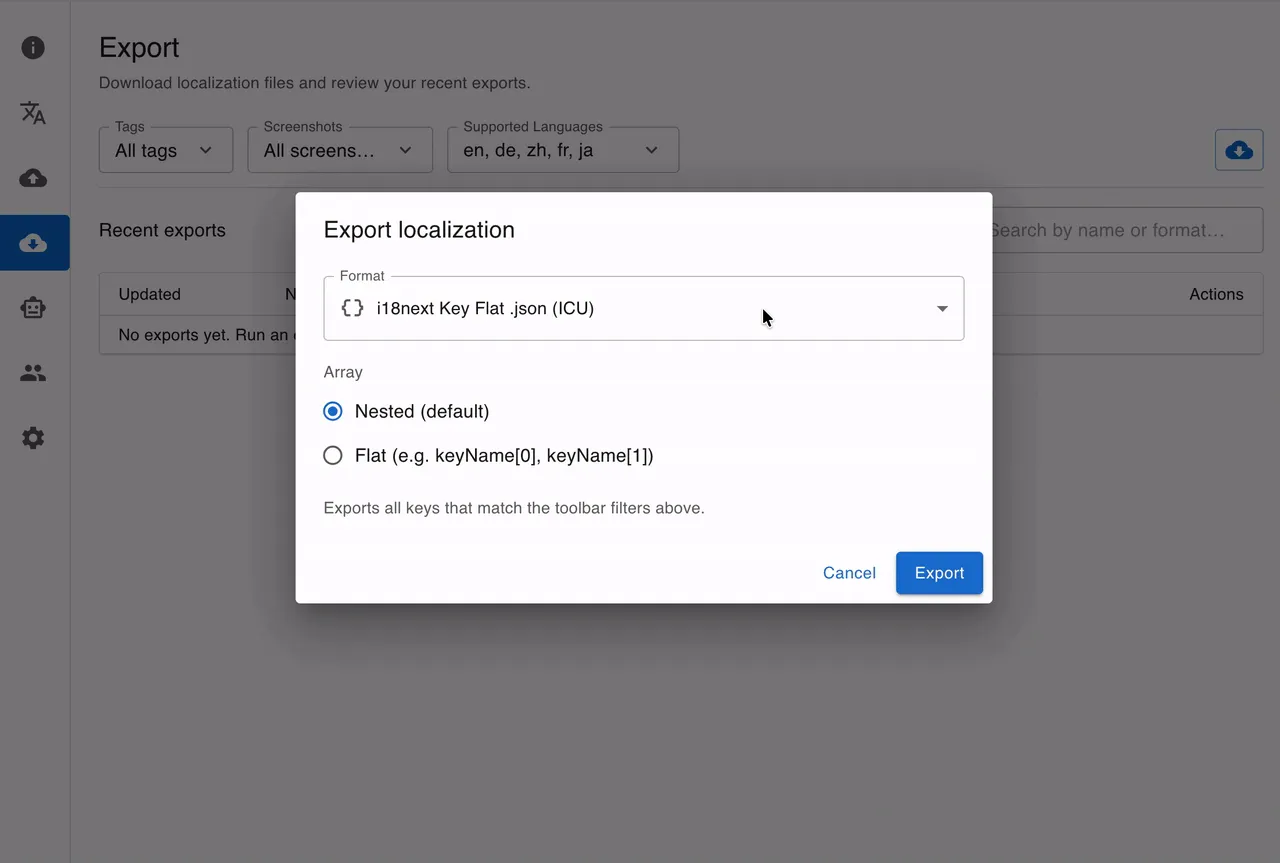Focus the search by name or format field

point(1122,230)
